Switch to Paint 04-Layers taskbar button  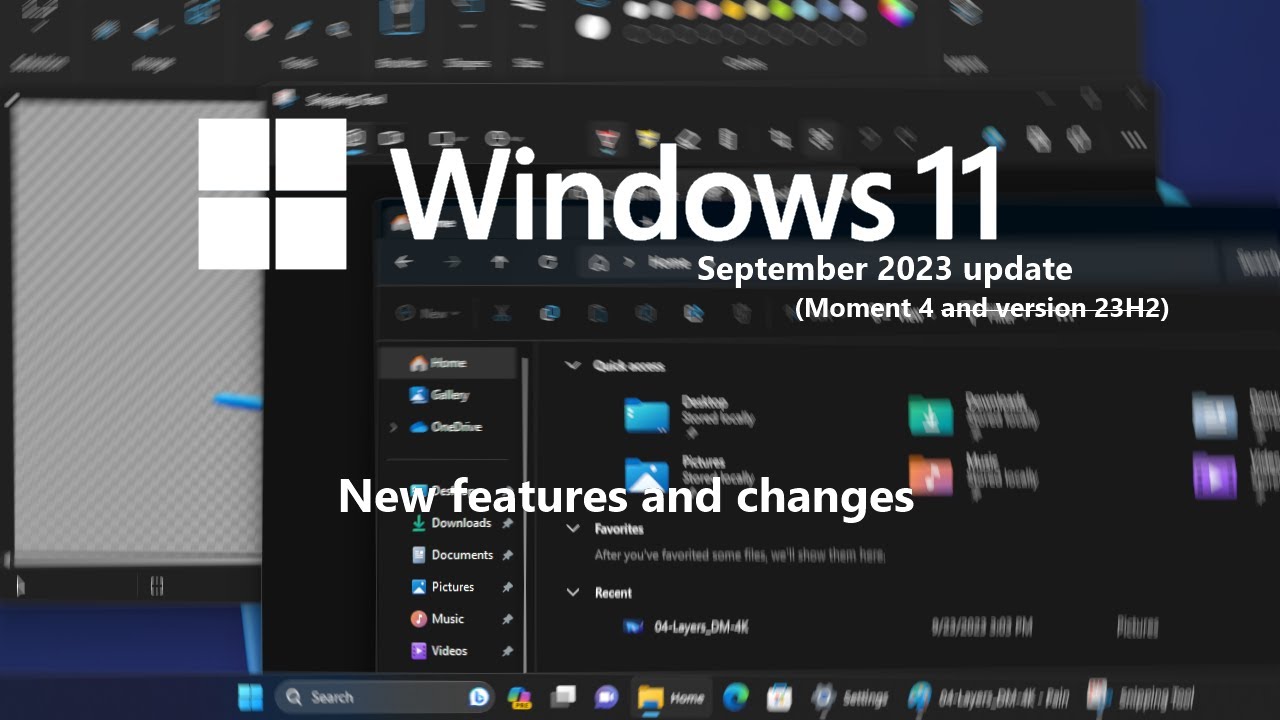(x=986, y=697)
